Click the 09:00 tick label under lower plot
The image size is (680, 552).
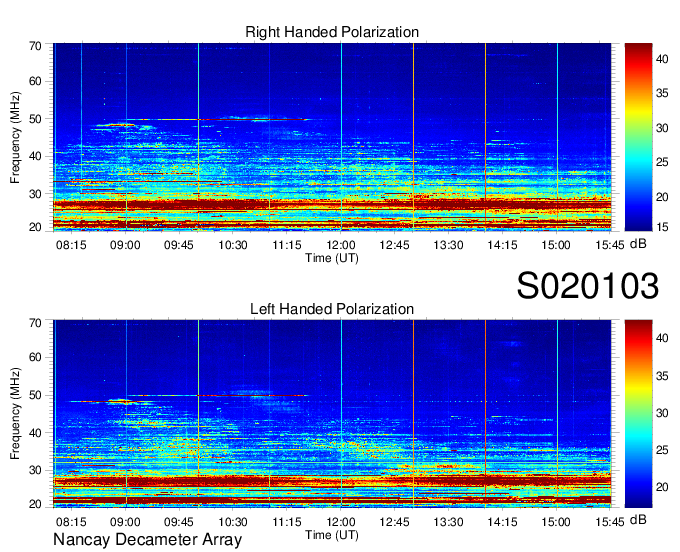pyautogui.click(x=125, y=522)
